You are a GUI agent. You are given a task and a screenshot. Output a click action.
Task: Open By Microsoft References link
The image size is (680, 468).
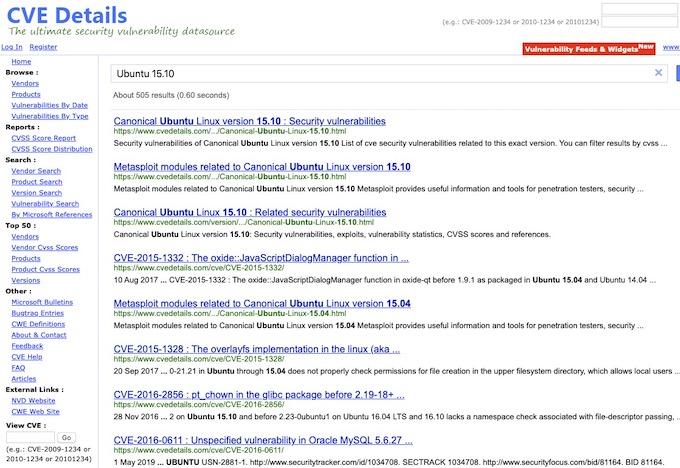tap(52, 214)
